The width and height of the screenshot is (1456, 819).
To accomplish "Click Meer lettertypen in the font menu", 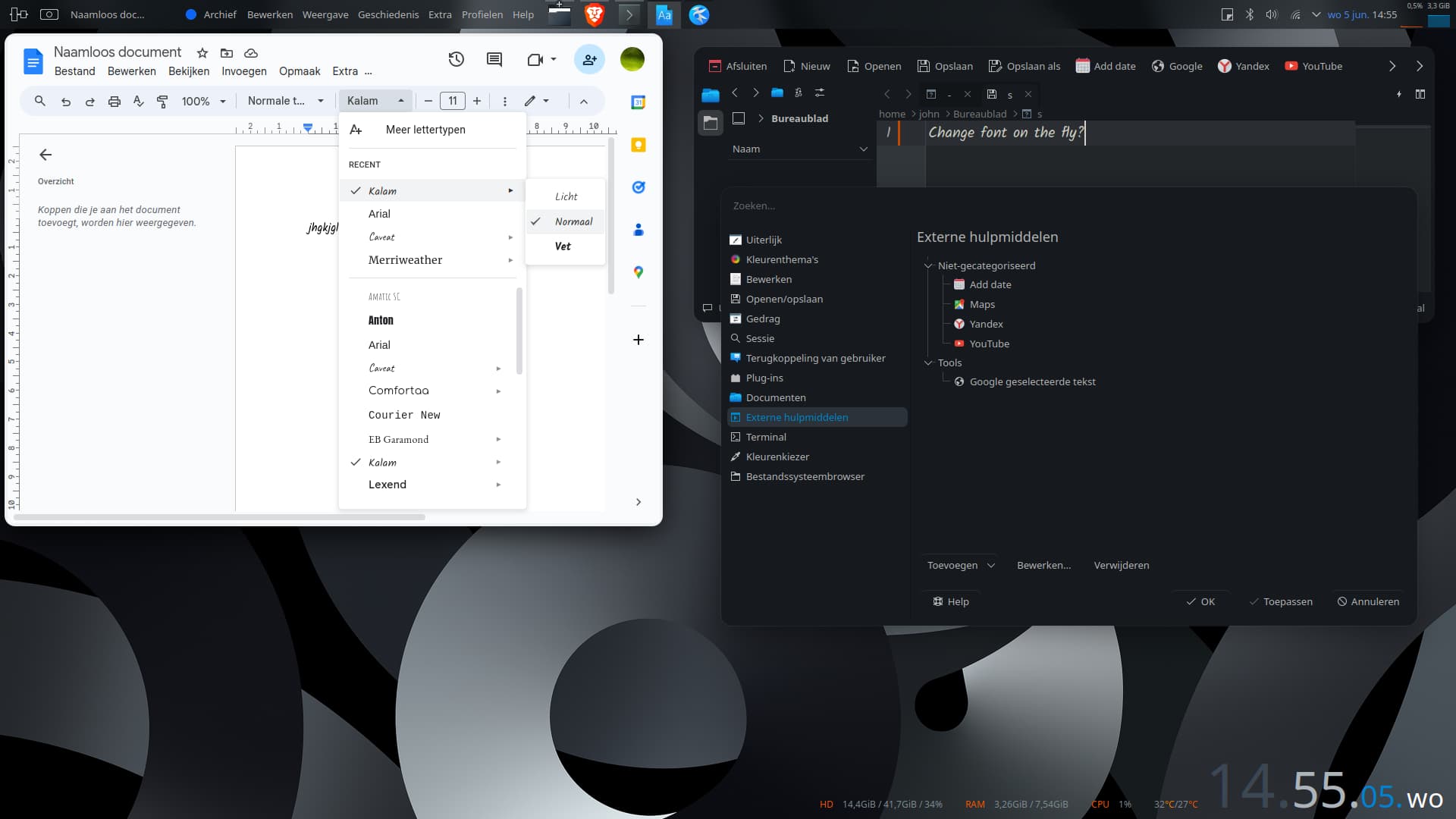I will tap(426, 130).
